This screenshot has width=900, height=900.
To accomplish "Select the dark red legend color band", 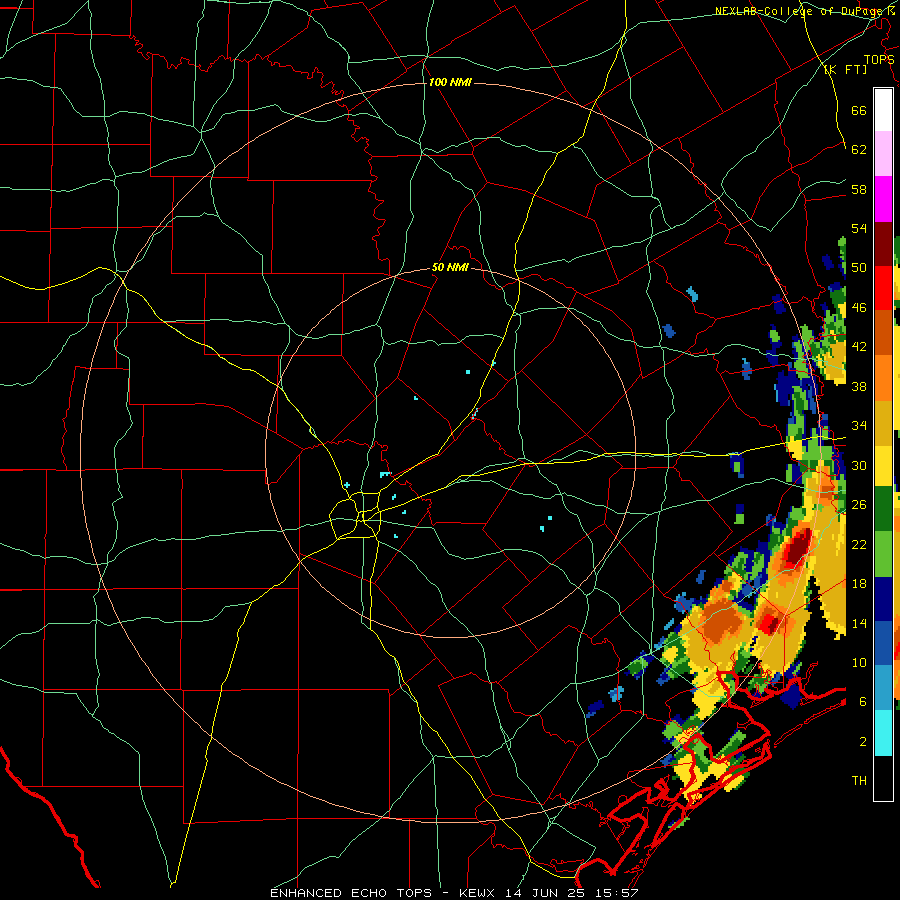I will pyautogui.click(x=883, y=244).
